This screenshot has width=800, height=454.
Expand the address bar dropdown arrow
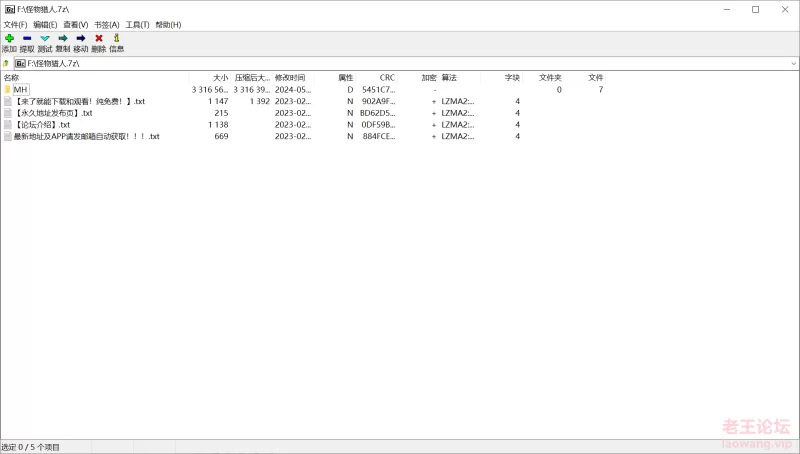pyautogui.click(x=794, y=64)
